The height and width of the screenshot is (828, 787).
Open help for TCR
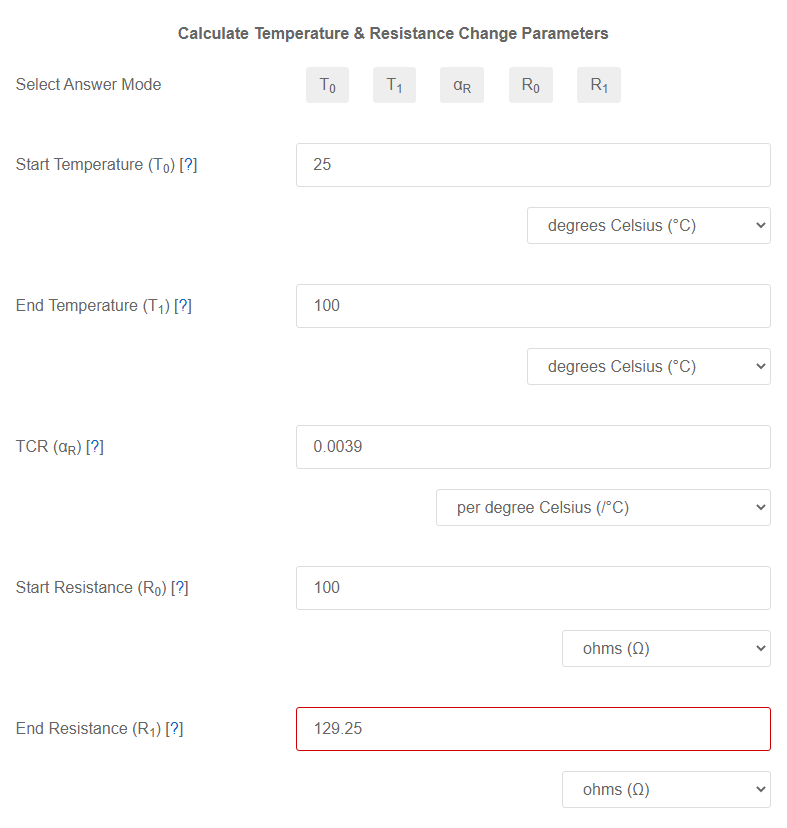click(x=94, y=447)
